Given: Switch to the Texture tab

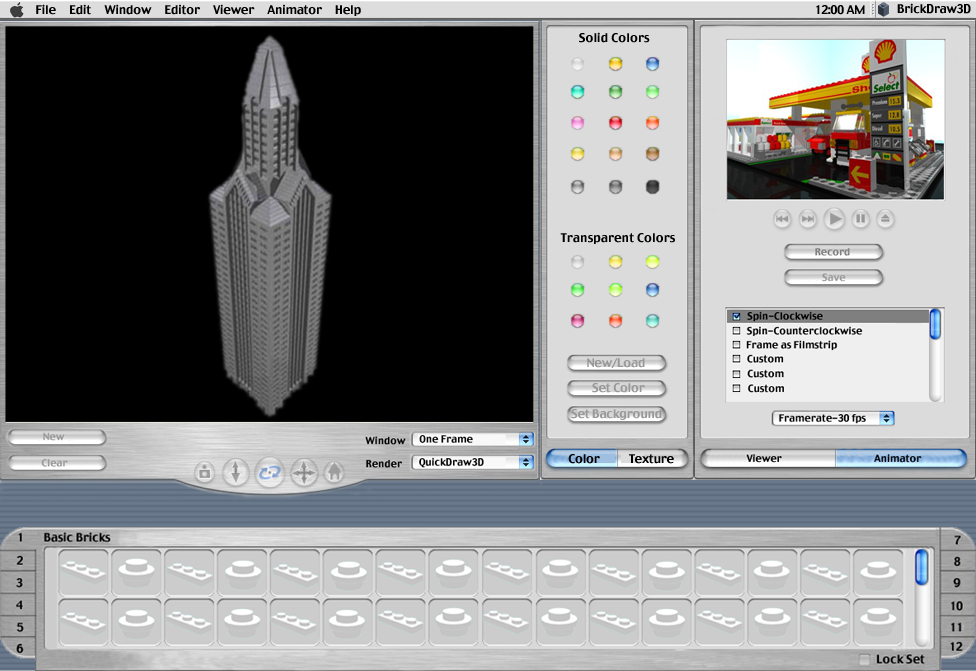Looking at the screenshot, I should pos(652,458).
